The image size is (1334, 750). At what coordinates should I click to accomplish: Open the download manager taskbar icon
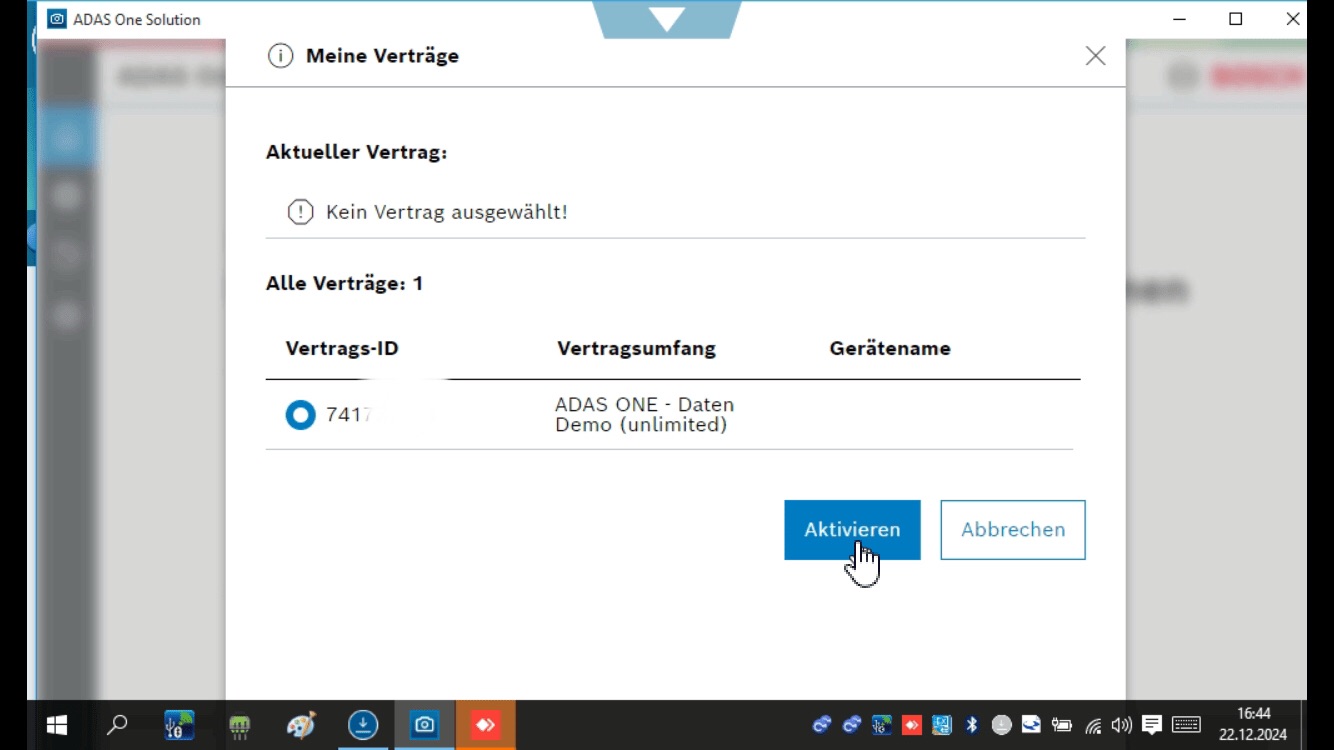tap(363, 725)
